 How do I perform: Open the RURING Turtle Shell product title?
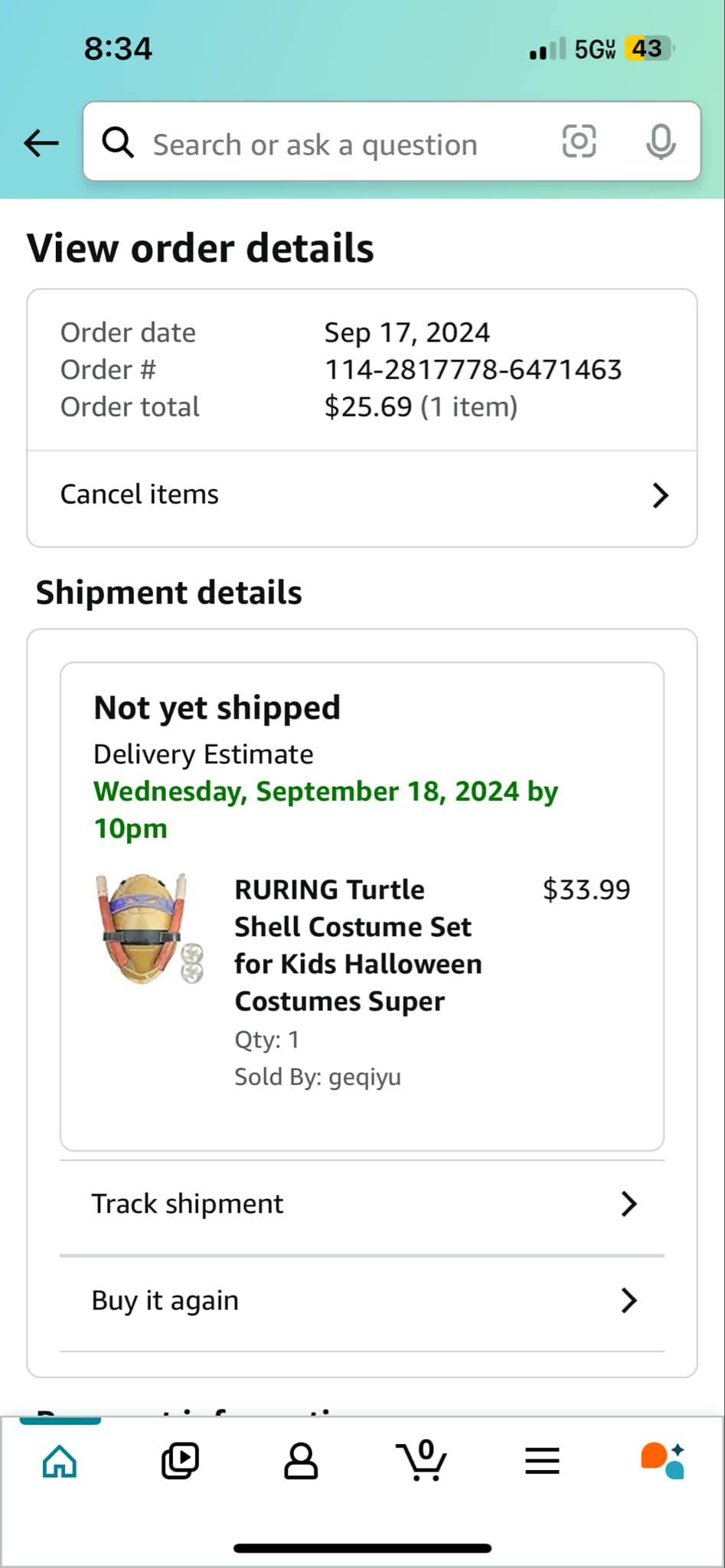pos(358,946)
